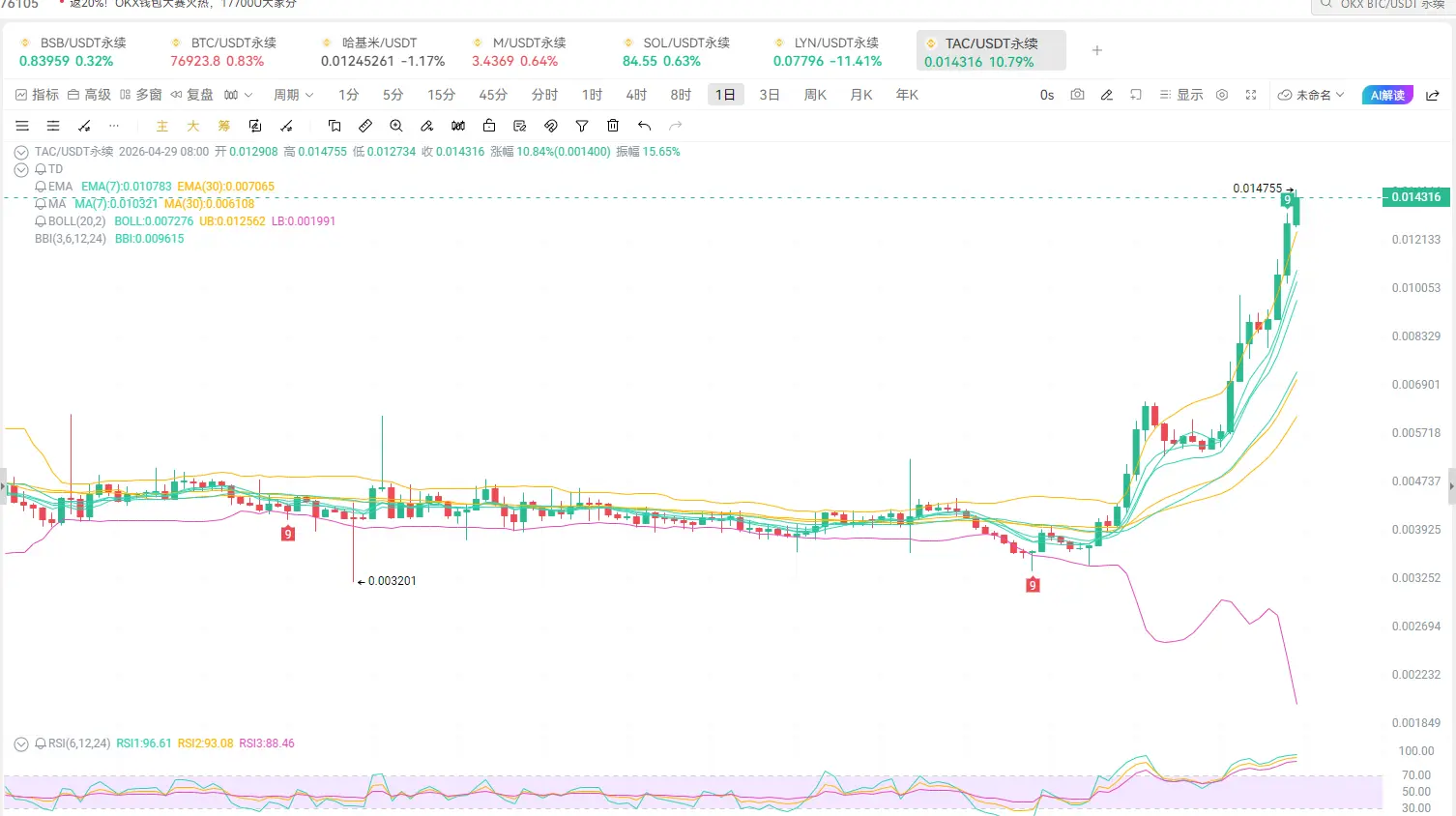Open more drawing tools ellipsis

pyautogui.click(x=114, y=126)
